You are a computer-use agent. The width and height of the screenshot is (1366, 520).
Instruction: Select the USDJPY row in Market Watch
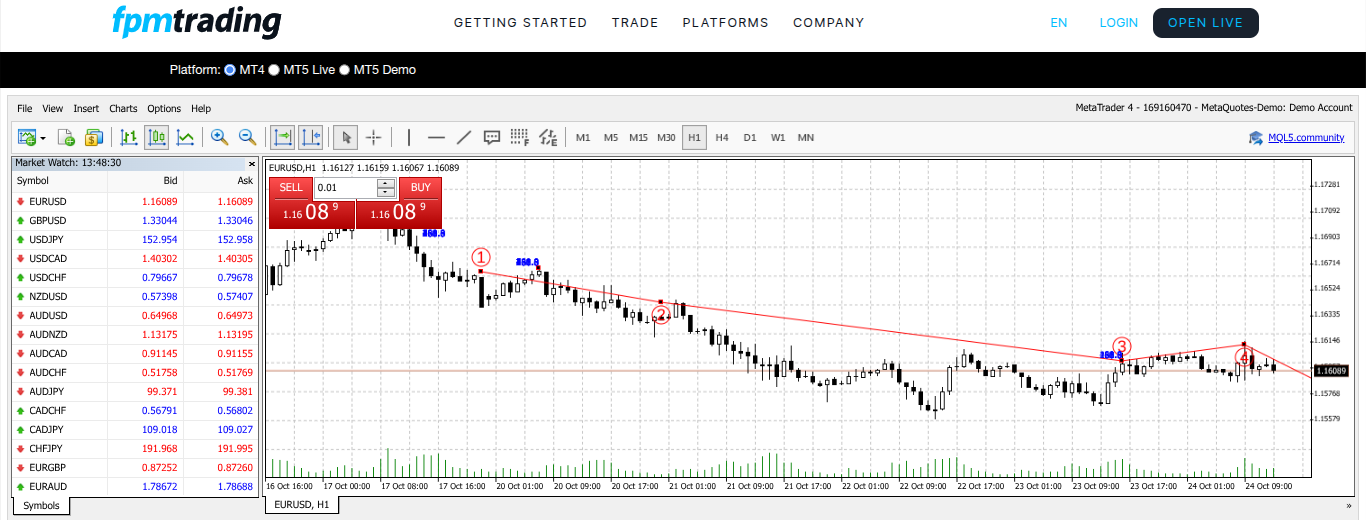[x=135, y=239]
